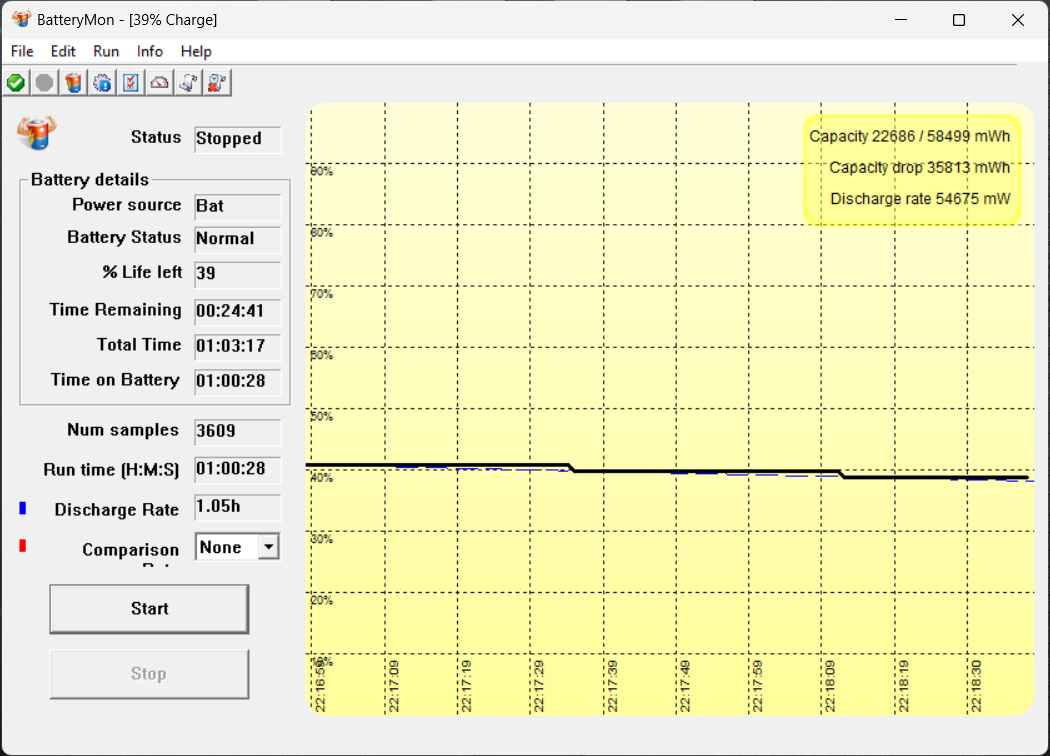The width and height of the screenshot is (1050, 756).
Task: Open the Edit menu
Action: (x=63, y=51)
